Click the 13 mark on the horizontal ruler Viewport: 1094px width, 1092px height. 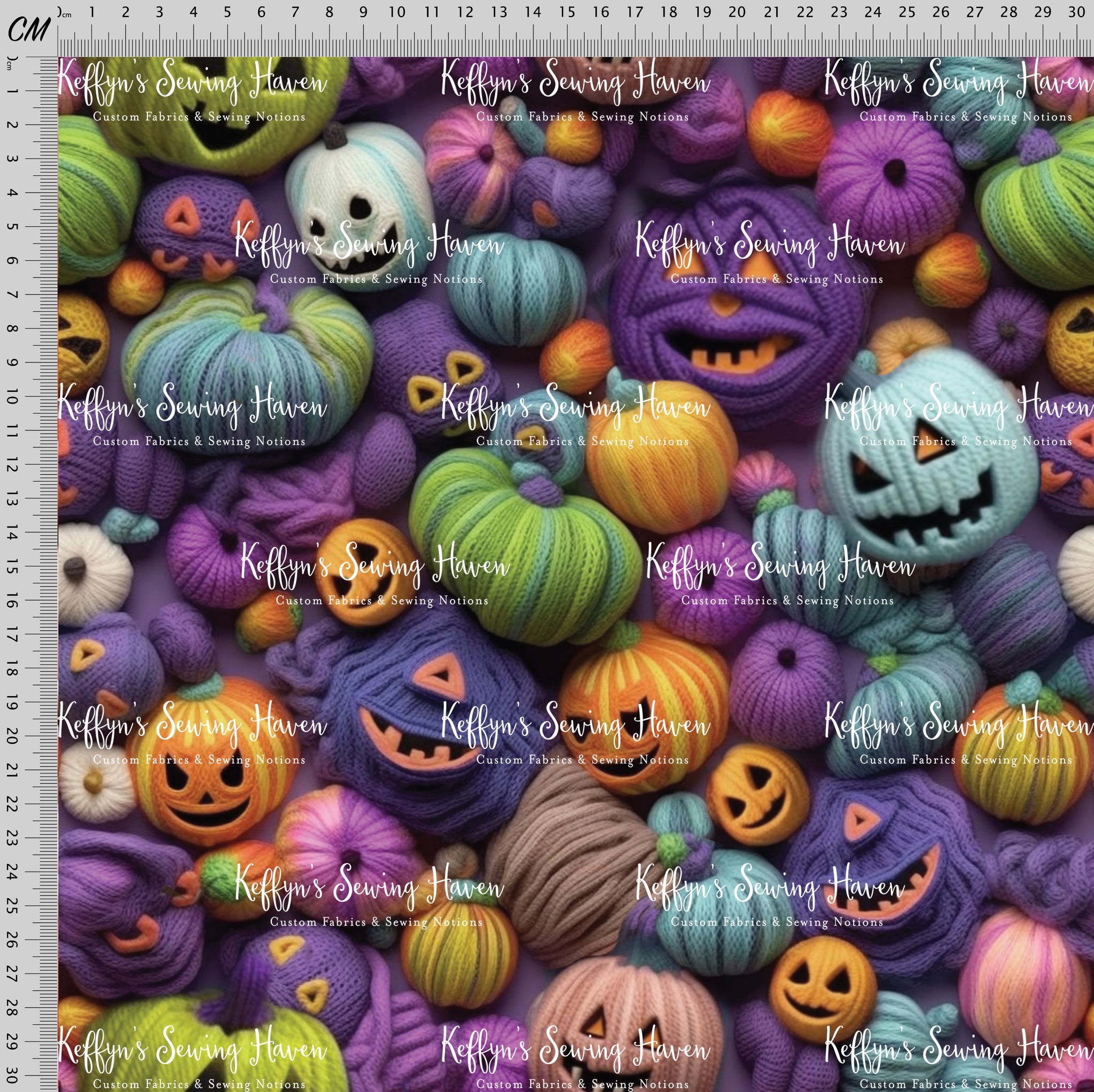pos(499,12)
